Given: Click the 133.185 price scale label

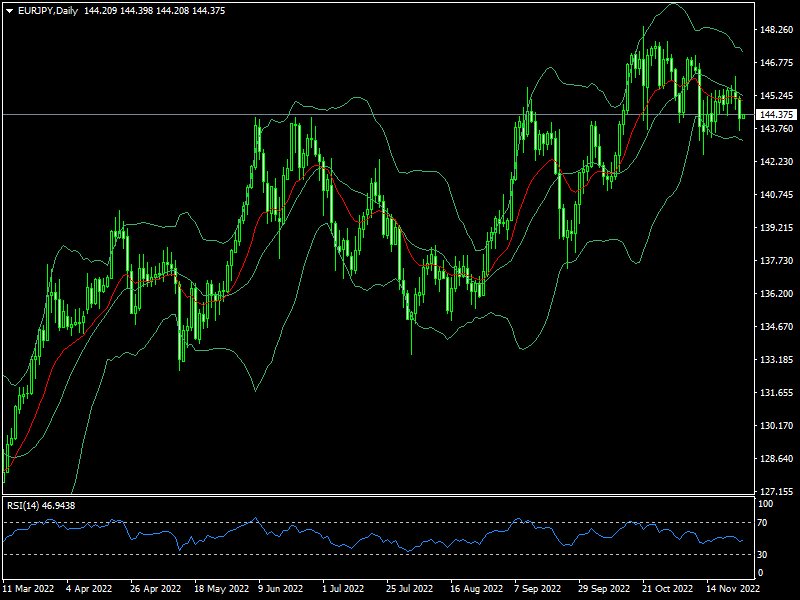Looking at the screenshot, I should tap(777, 360).
